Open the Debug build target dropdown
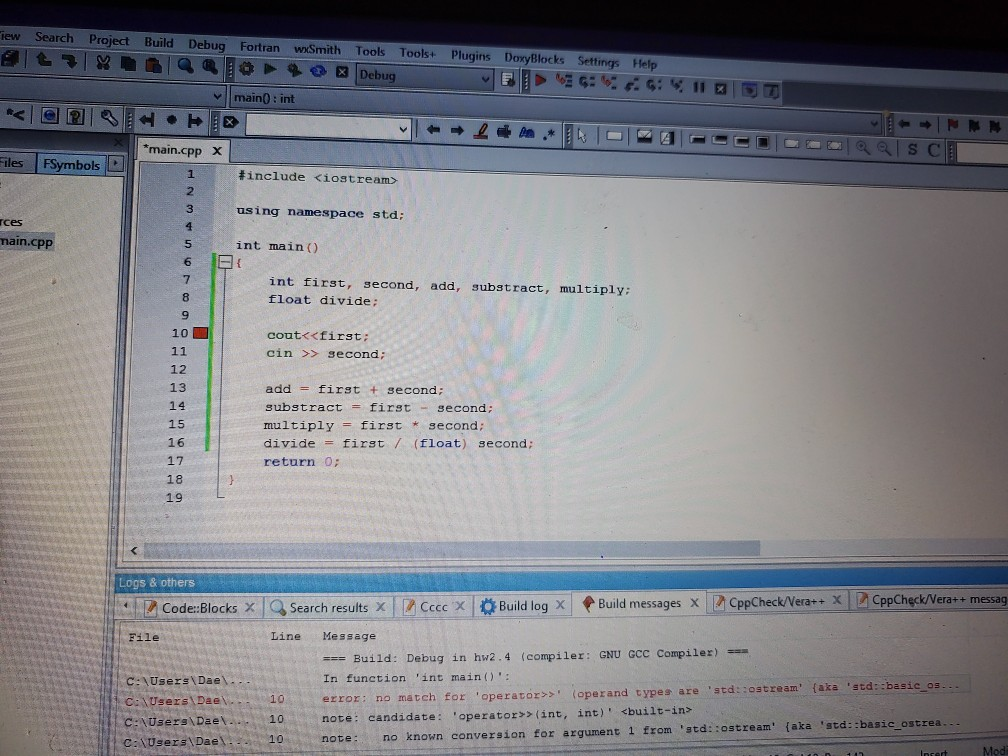The image size is (1008, 756). [485, 77]
